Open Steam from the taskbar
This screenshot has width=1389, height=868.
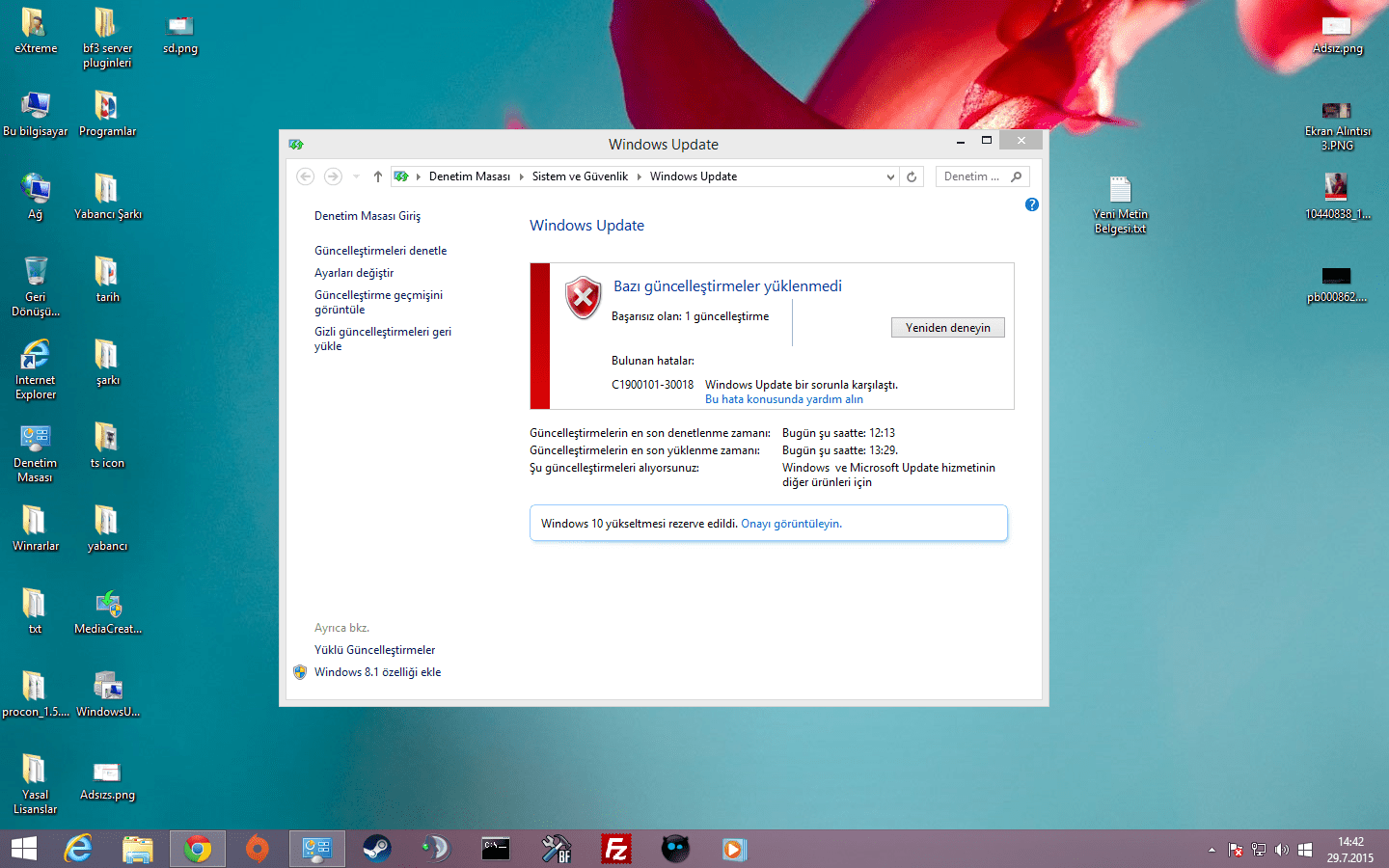(x=376, y=849)
